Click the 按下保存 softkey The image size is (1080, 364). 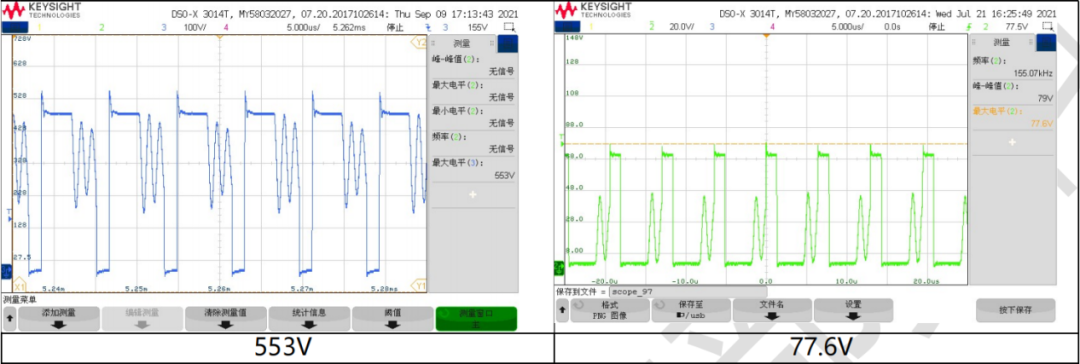[x=1015, y=310]
